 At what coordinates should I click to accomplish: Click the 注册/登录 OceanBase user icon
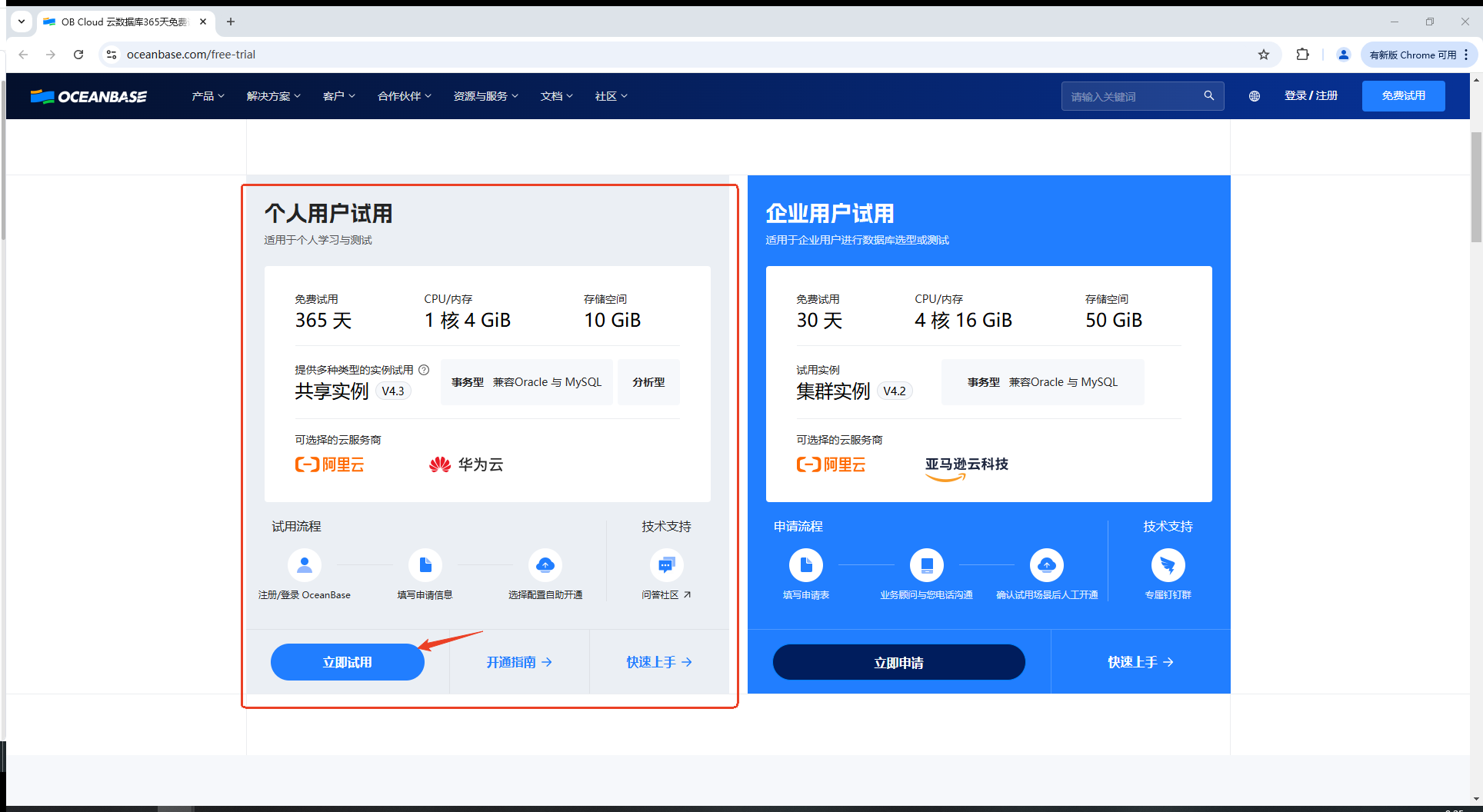(x=305, y=565)
